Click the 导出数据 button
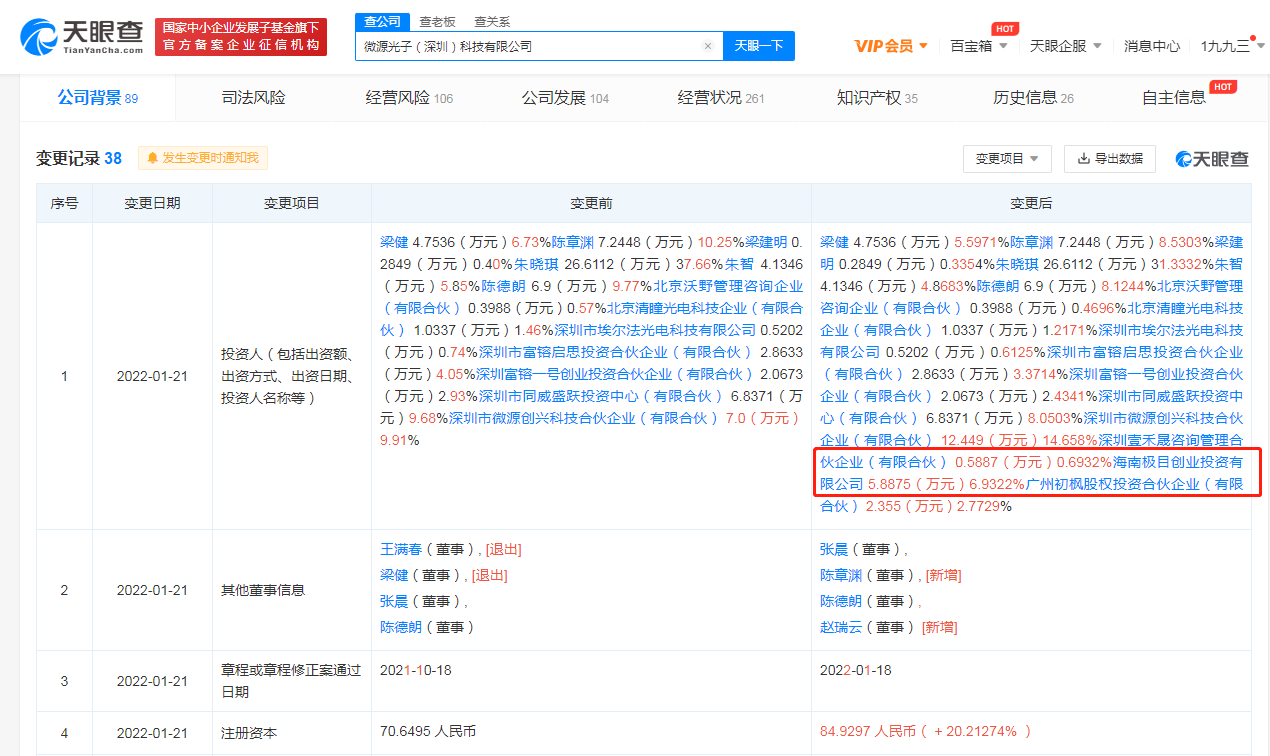 pos(1109,158)
